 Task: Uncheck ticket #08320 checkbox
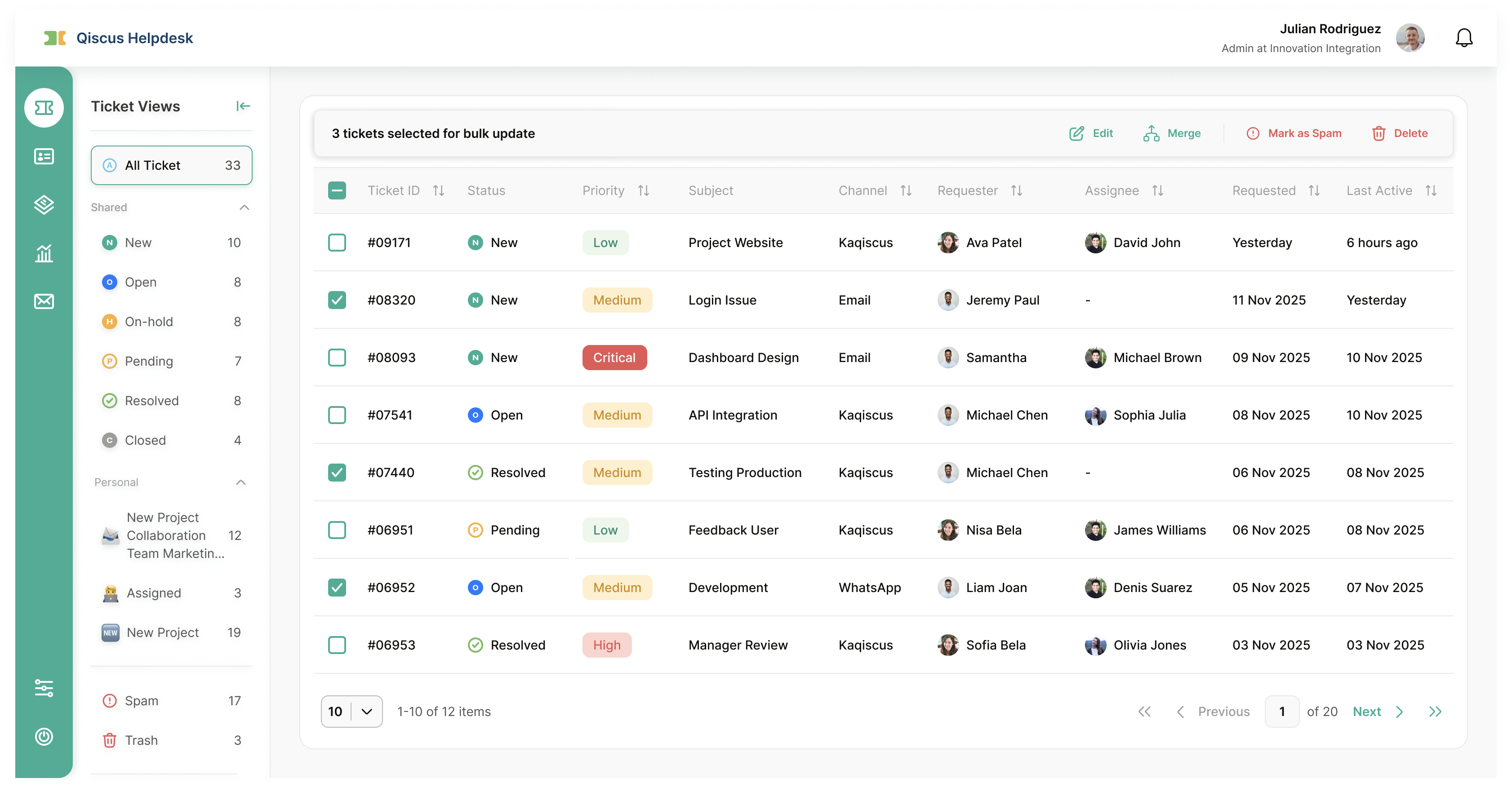pyautogui.click(x=337, y=300)
